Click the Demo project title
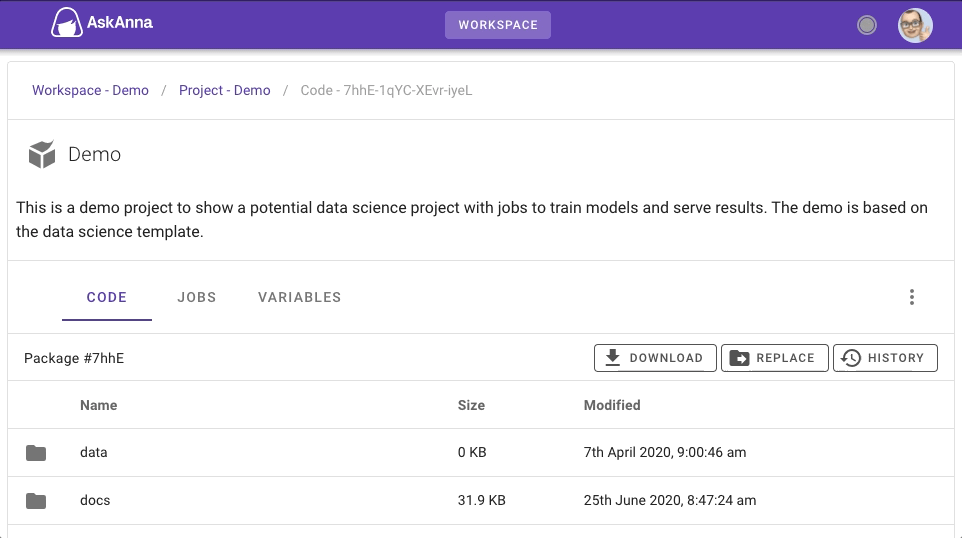Screen dimensions: 962x538 tap(94, 154)
